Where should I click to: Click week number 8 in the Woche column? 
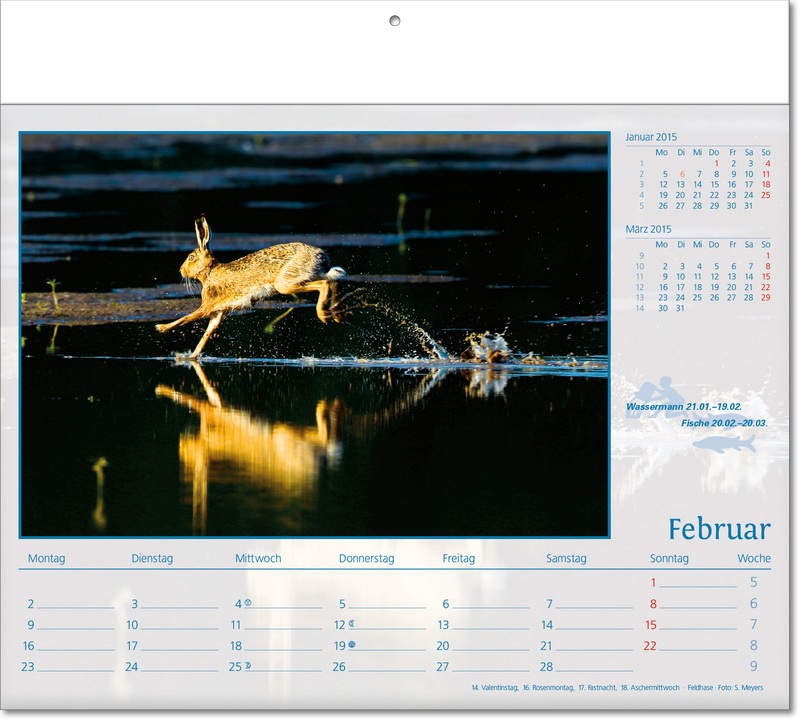click(x=754, y=645)
